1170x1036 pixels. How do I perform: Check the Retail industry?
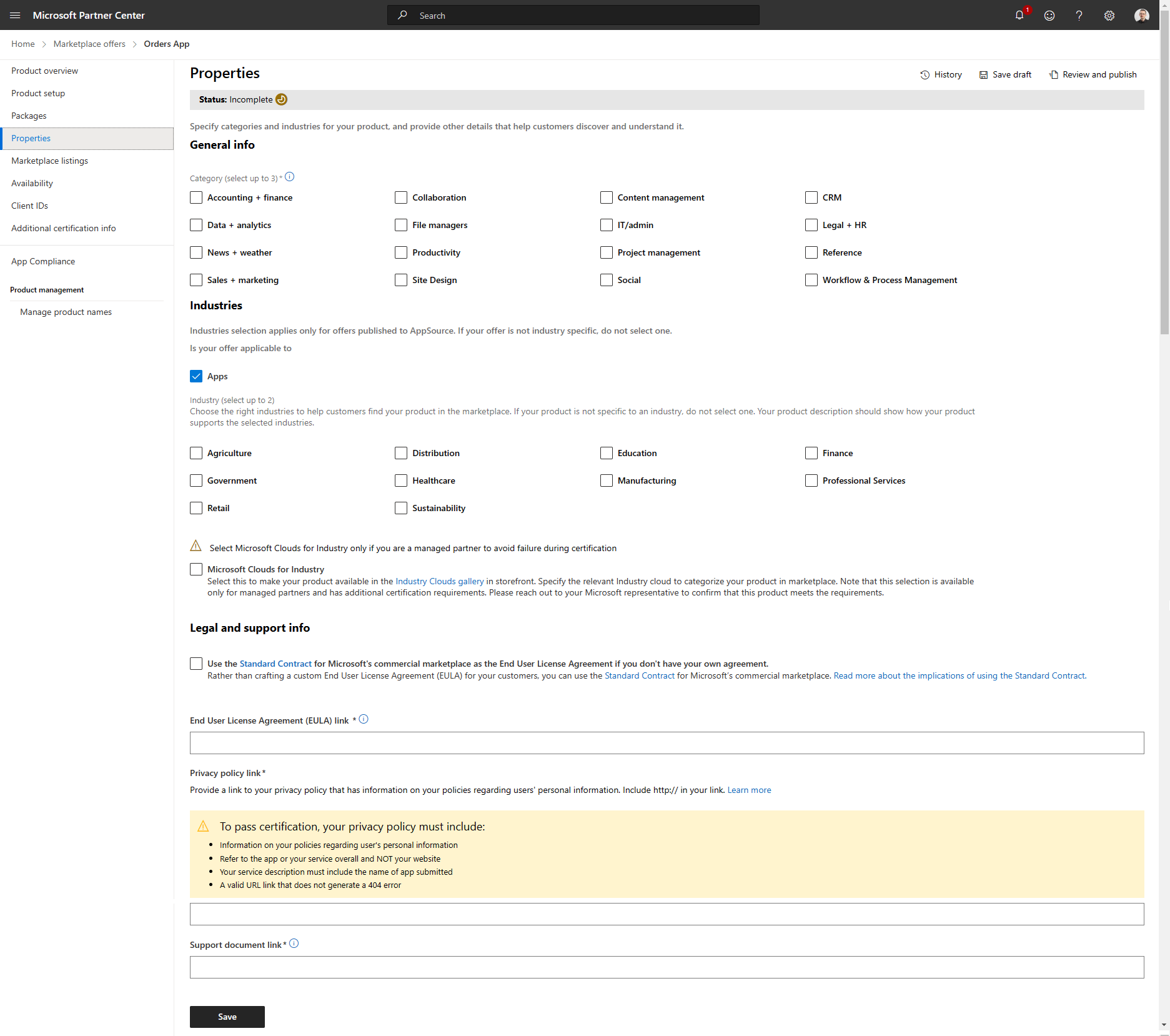point(196,508)
